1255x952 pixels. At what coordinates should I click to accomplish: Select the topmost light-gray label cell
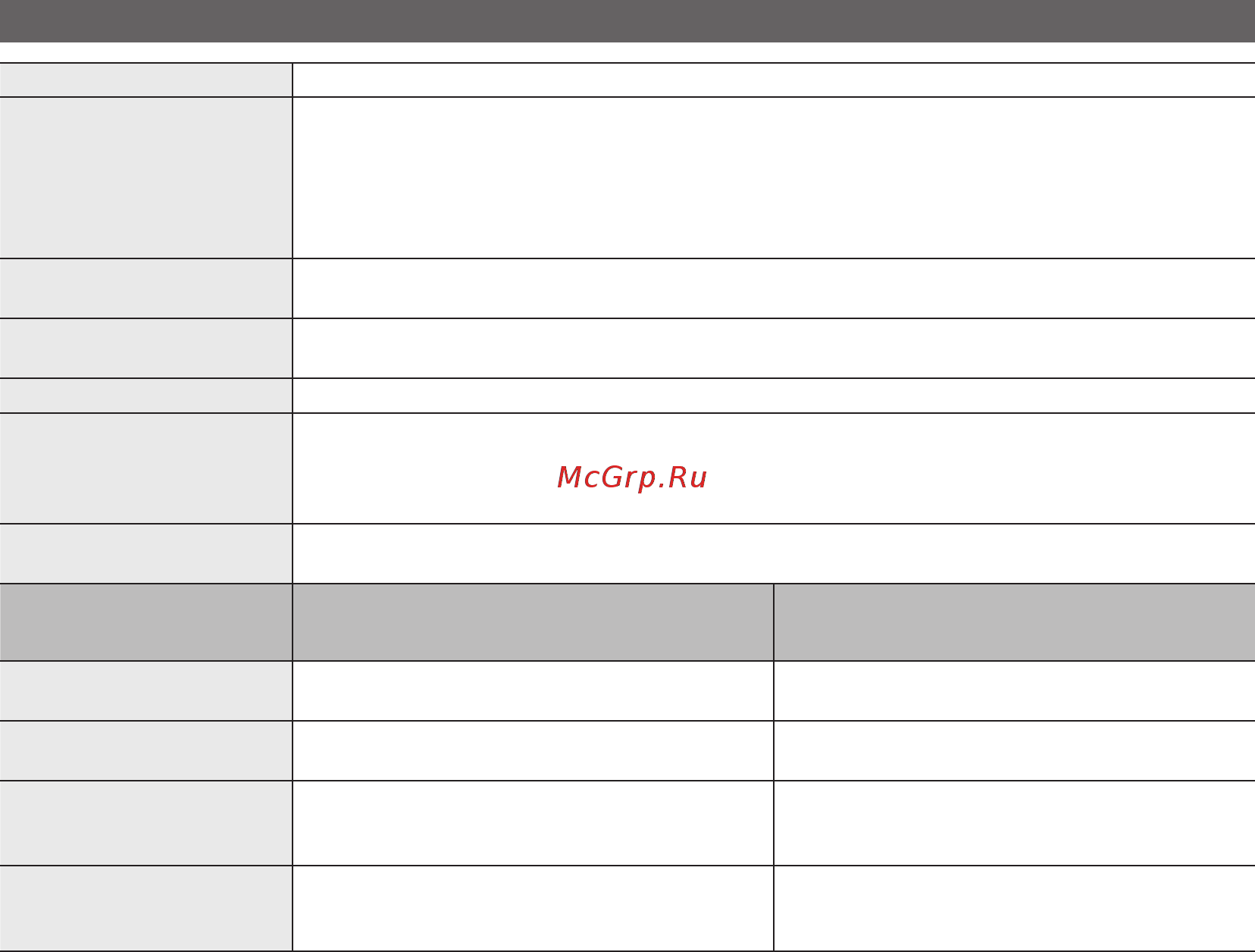tap(146, 80)
